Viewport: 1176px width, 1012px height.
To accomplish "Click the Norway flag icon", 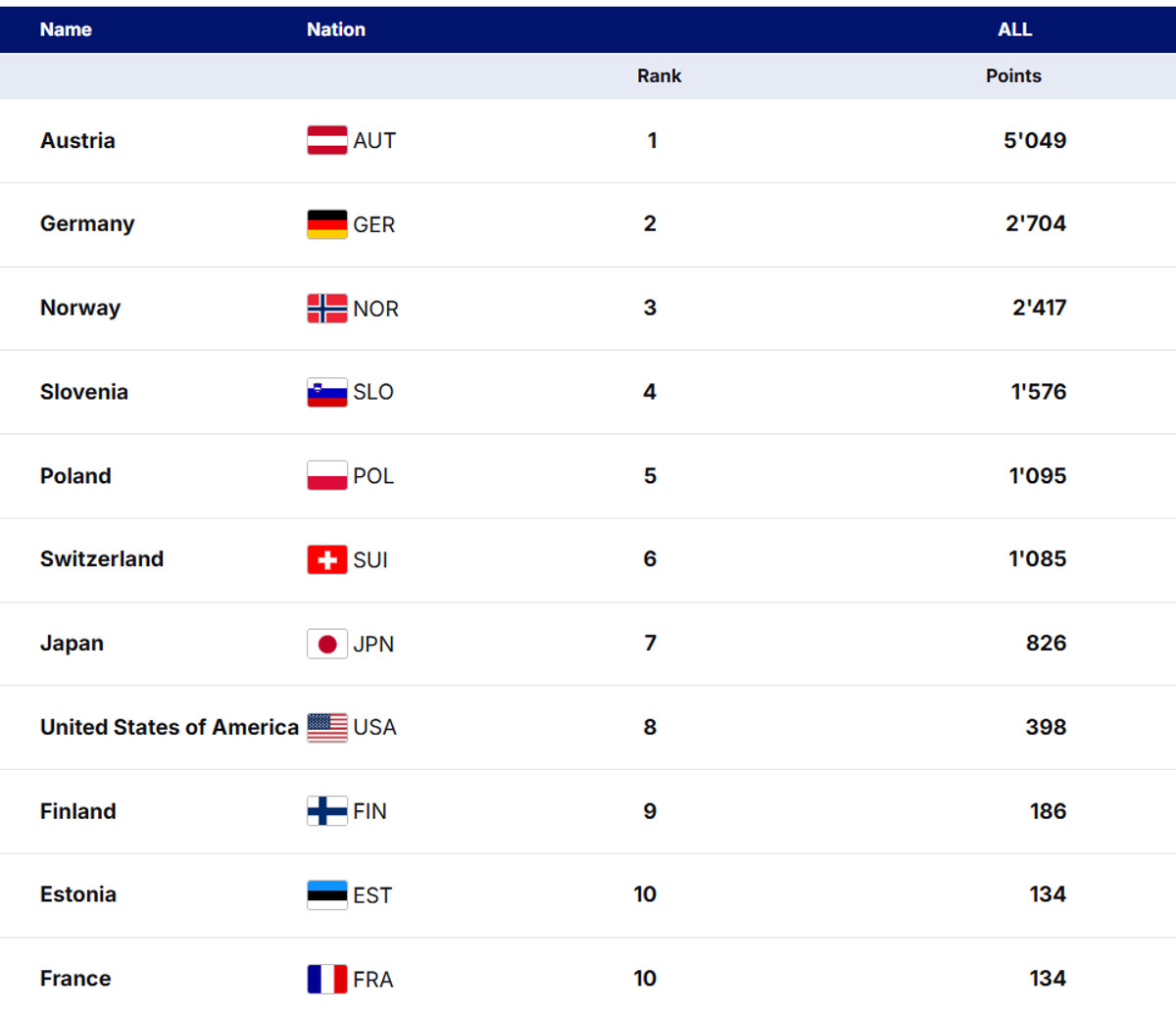I will tap(326, 309).
